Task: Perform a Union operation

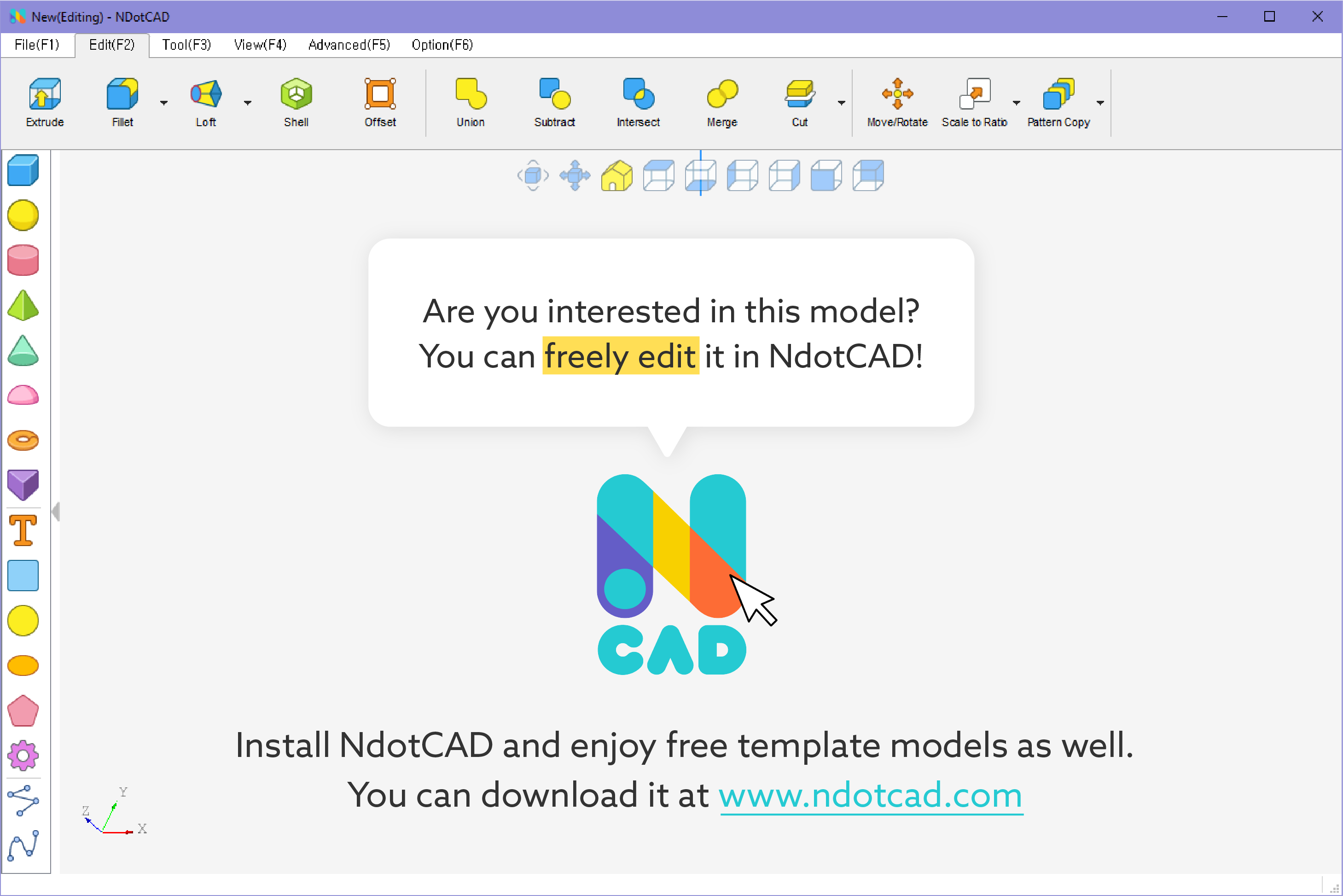Action: click(x=471, y=103)
